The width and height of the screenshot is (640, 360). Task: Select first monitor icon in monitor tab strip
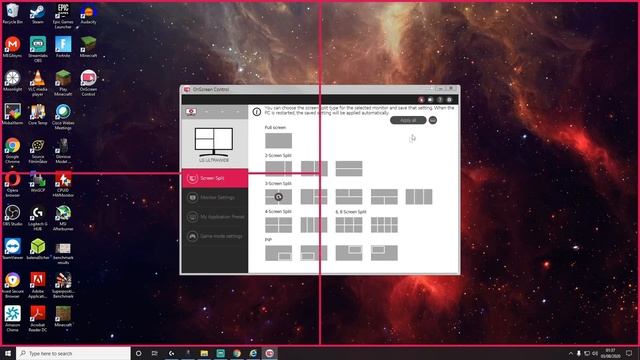pyautogui.click(x=191, y=111)
